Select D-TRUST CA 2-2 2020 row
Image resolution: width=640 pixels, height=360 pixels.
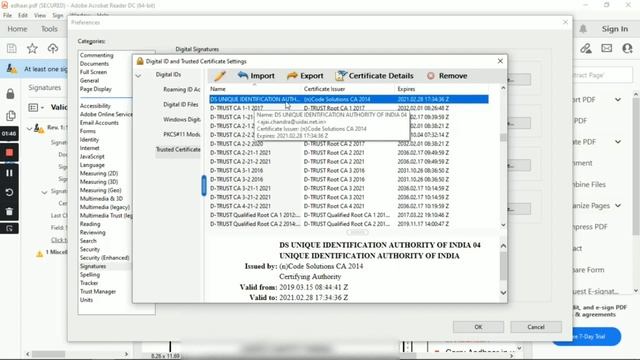pyautogui.click(x=349, y=144)
